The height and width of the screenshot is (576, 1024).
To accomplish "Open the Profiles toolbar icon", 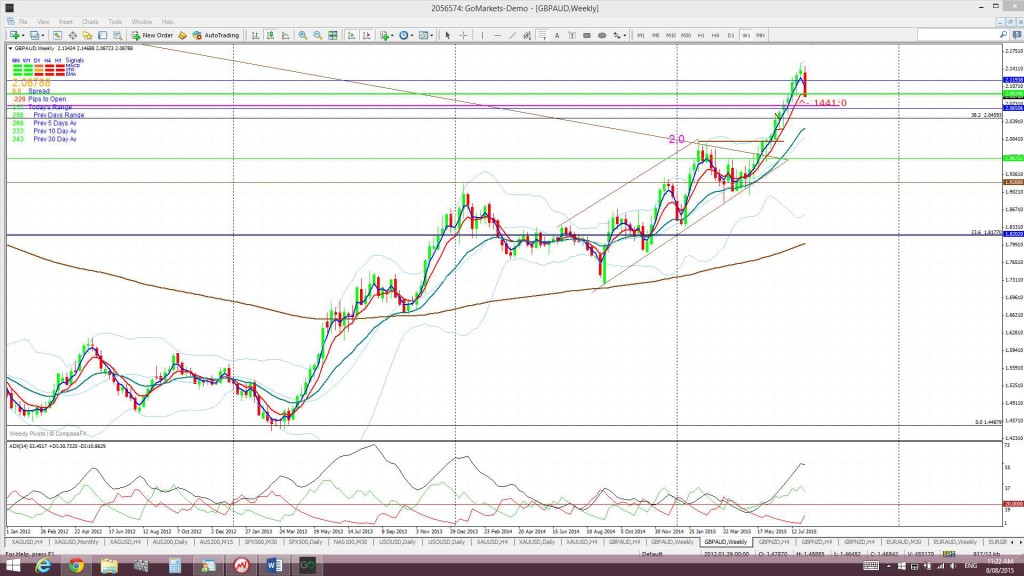I will (37, 35).
